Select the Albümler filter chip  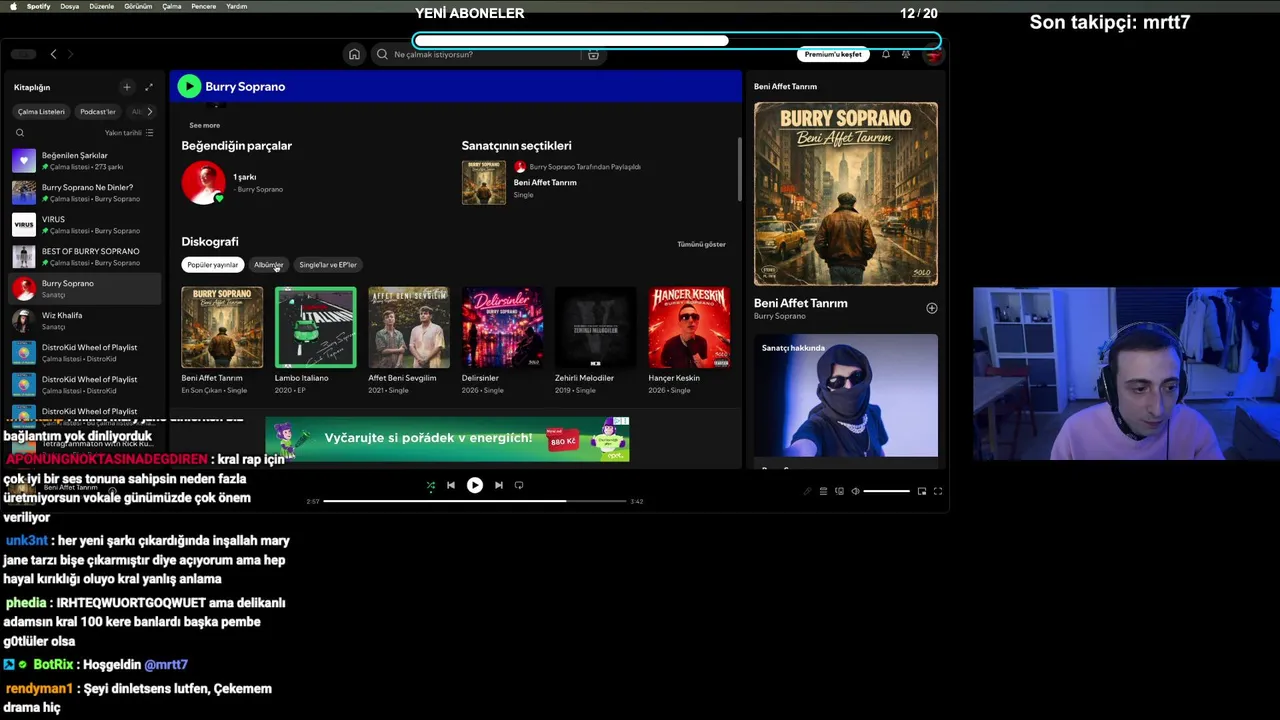click(269, 265)
